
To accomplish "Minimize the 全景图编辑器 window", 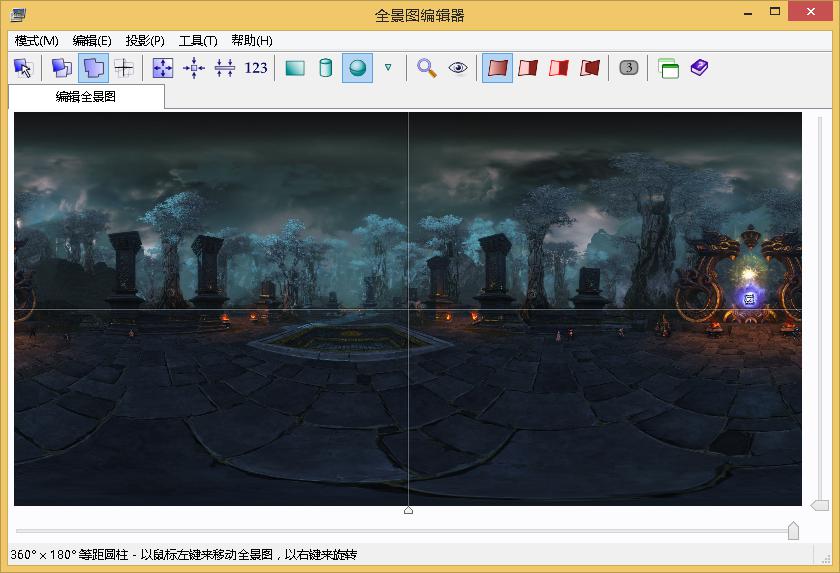I will coord(748,12).
